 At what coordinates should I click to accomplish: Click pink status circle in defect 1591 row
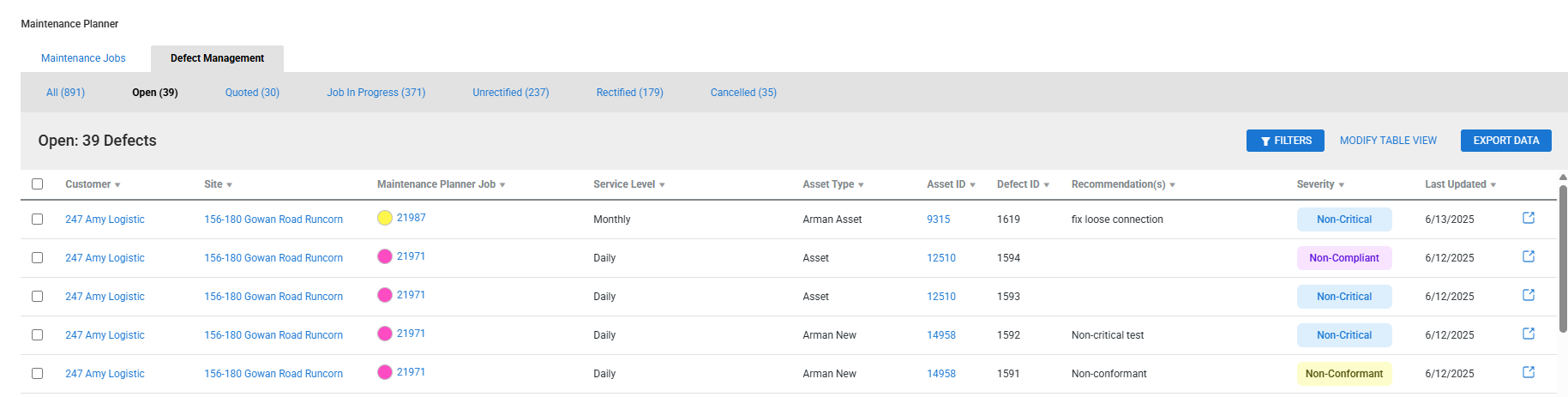(x=385, y=372)
